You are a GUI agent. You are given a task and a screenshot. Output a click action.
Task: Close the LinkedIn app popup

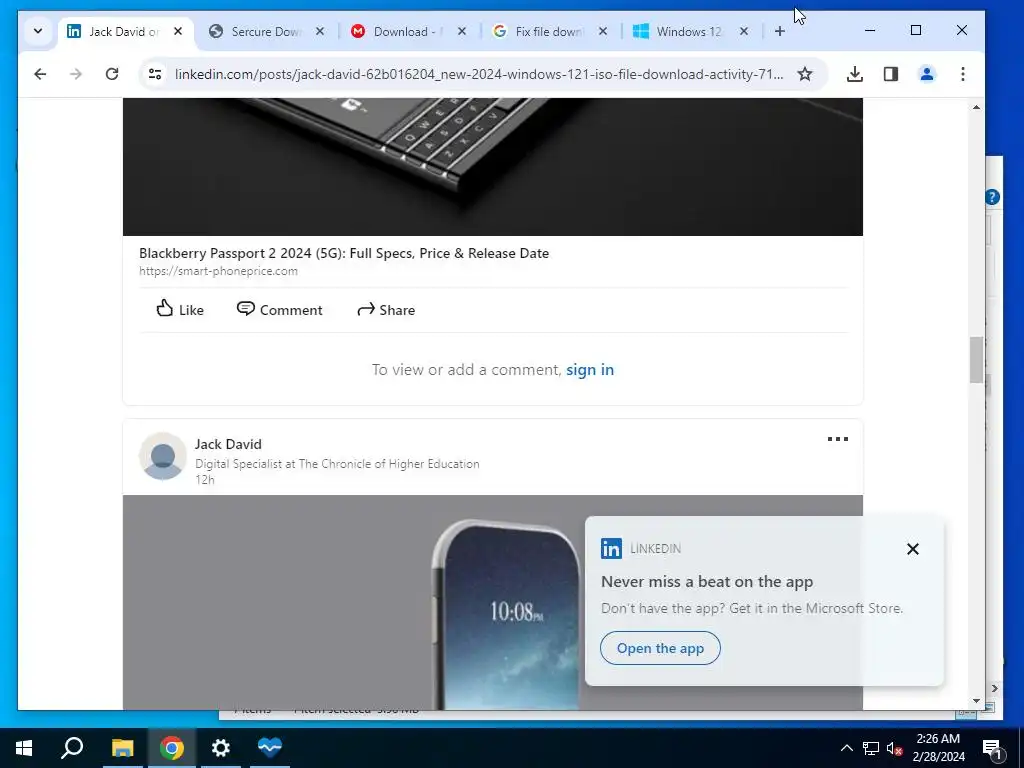(913, 549)
